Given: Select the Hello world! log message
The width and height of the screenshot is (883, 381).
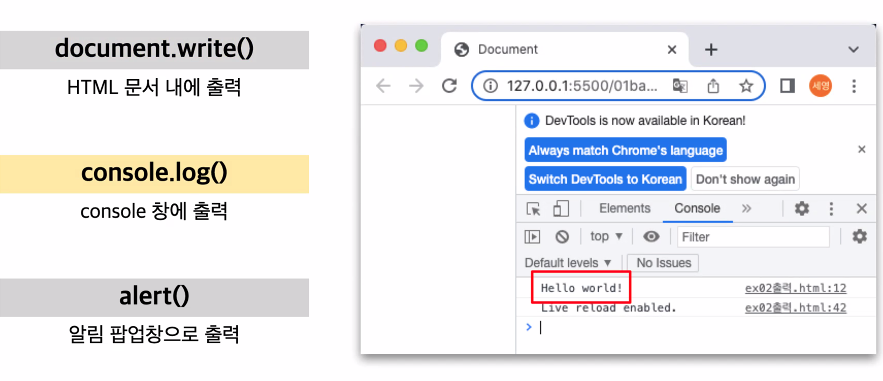Looking at the screenshot, I should 582,289.
